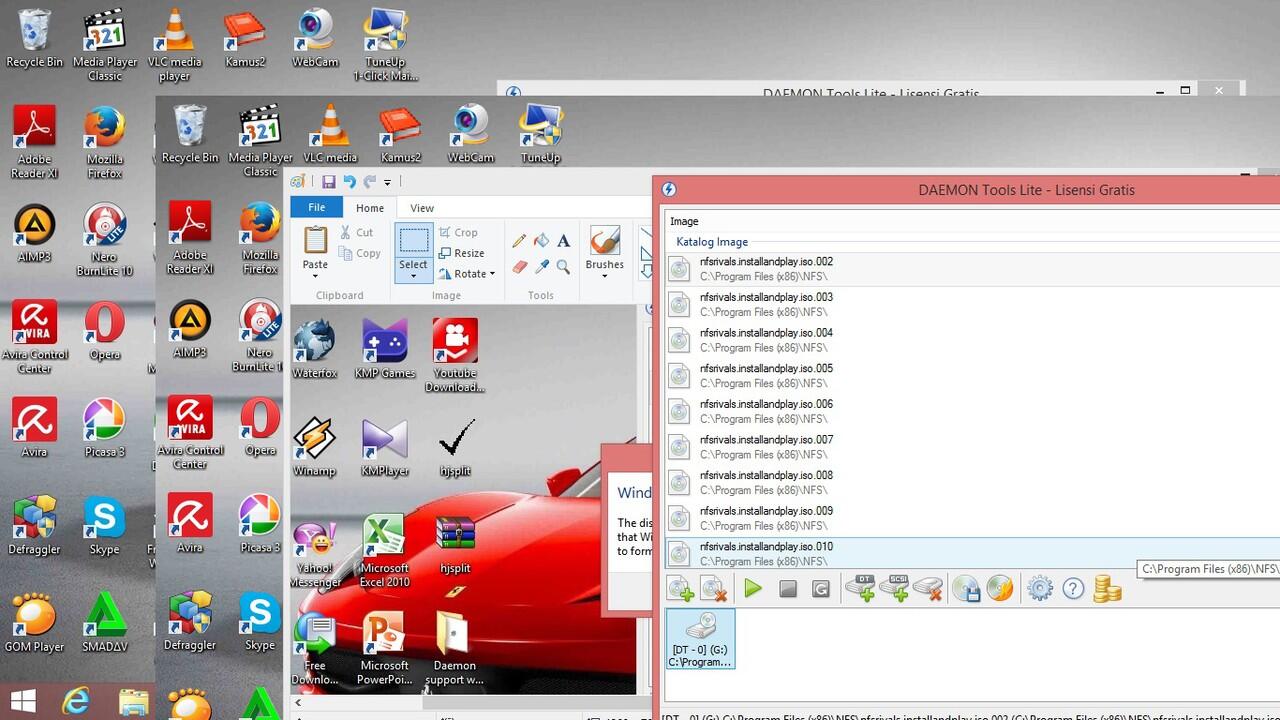This screenshot has height=720, width=1280.
Task: Undo last action in Paint
Action: (x=349, y=181)
